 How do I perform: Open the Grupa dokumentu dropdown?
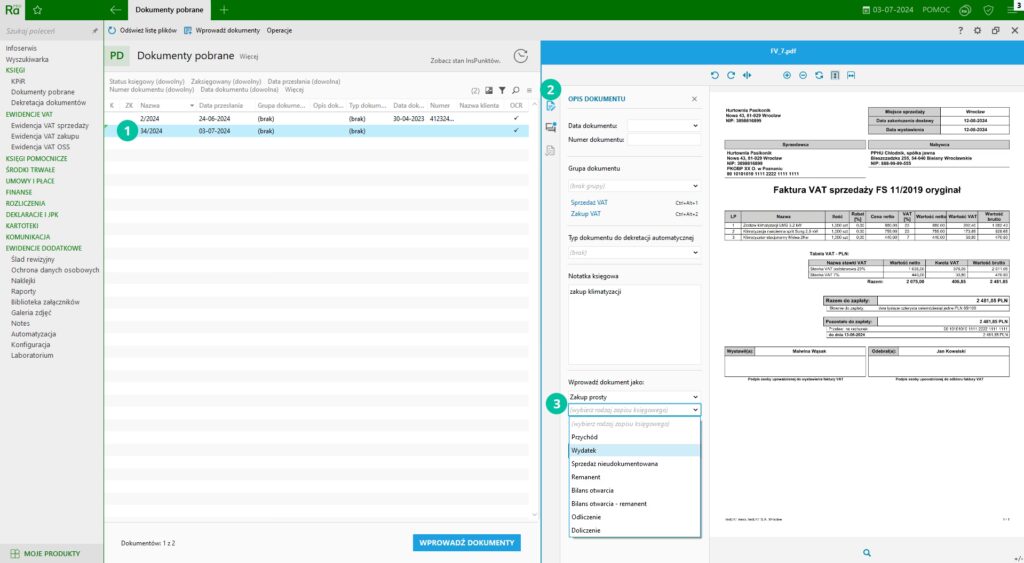[x=695, y=186]
